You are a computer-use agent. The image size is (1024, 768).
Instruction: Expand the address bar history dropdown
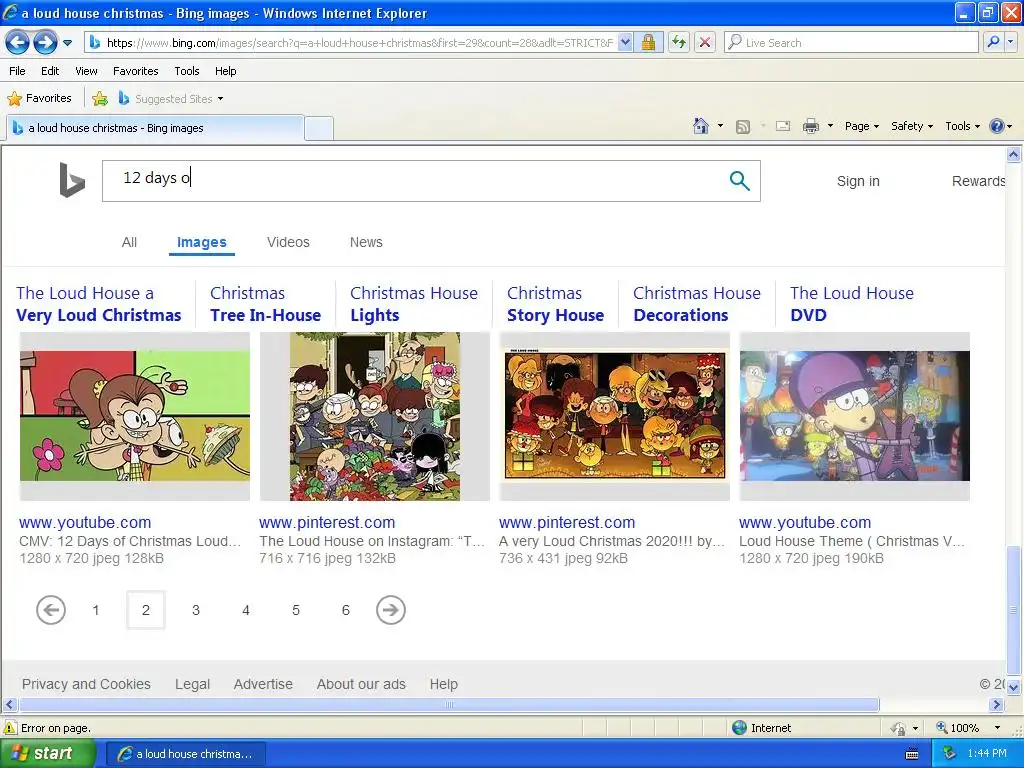(x=625, y=43)
